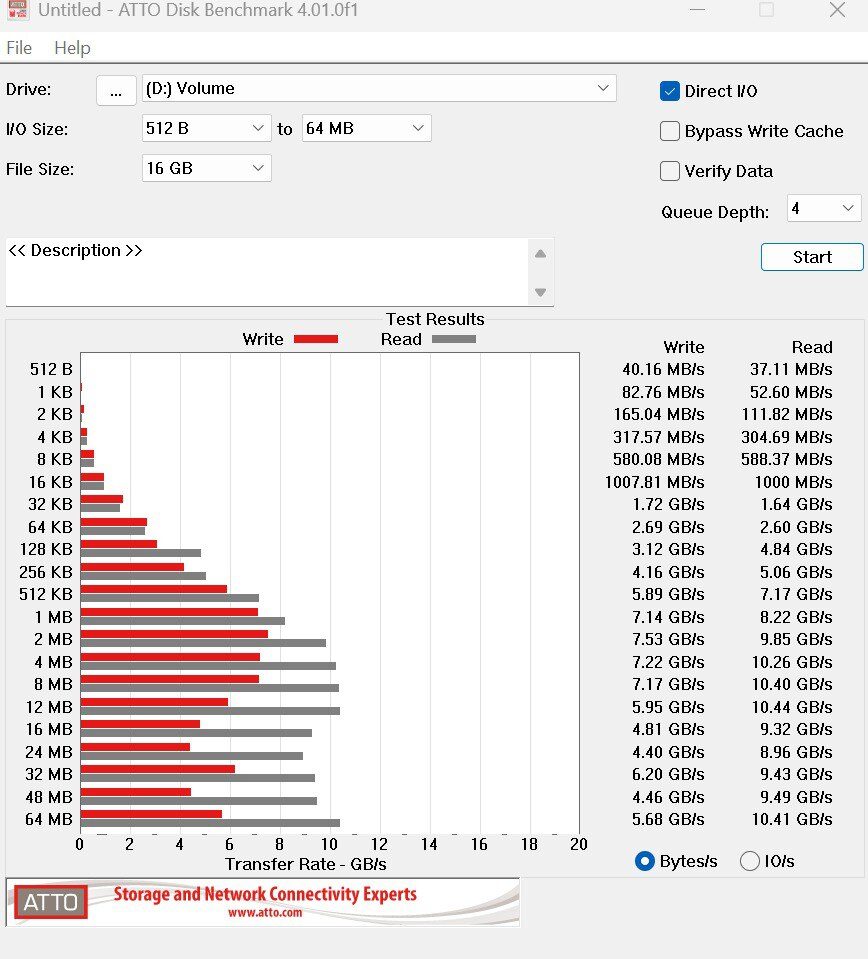Open the 16 GB File Size dropdown
This screenshot has height=959, width=868.
207,168
